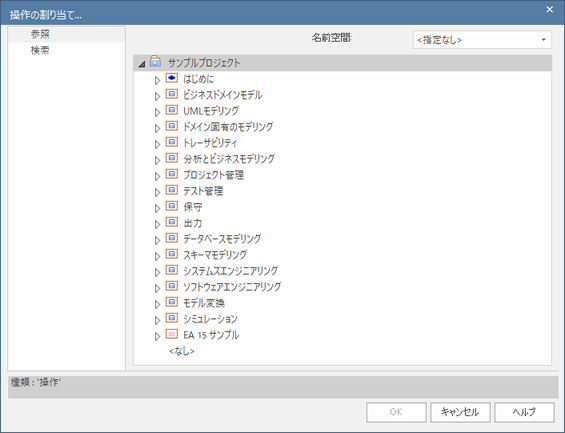Click the package icon beside シミュレーション
The image size is (565, 433).
point(172,318)
